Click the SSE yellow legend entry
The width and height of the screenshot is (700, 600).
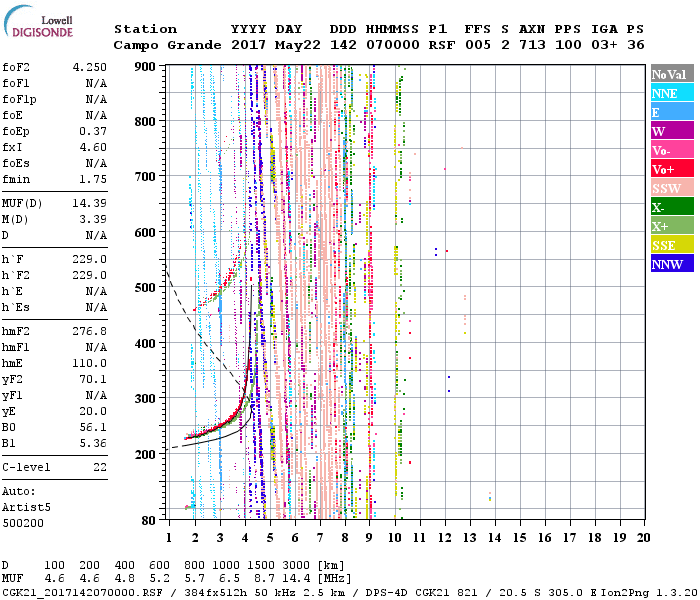coord(671,245)
